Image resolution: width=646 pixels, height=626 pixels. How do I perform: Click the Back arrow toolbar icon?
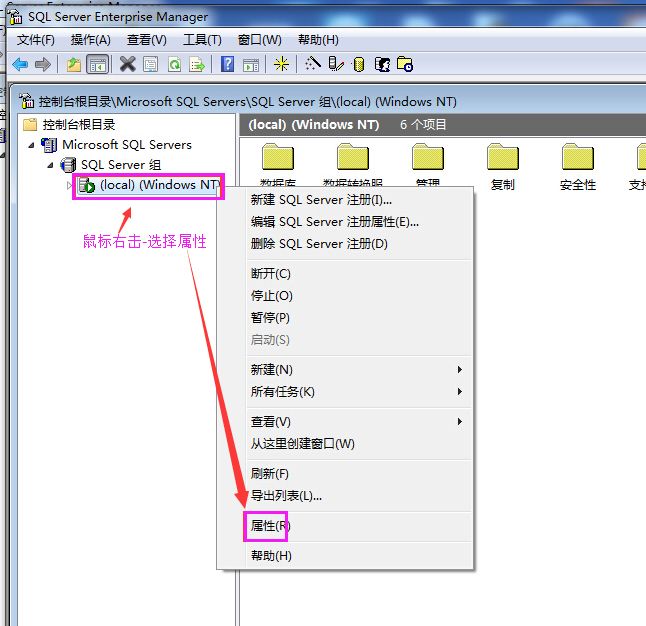click(20, 64)
